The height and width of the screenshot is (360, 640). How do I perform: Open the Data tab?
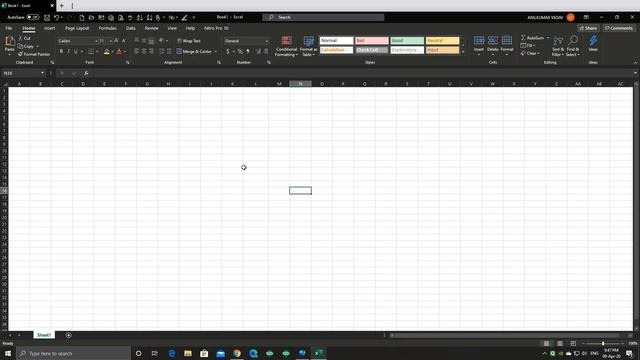coord(131,28)
